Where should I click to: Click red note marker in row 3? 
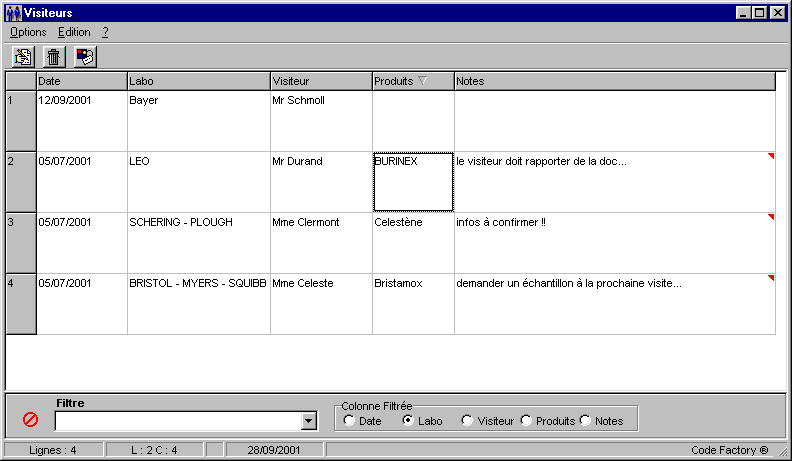coord(771,217)
